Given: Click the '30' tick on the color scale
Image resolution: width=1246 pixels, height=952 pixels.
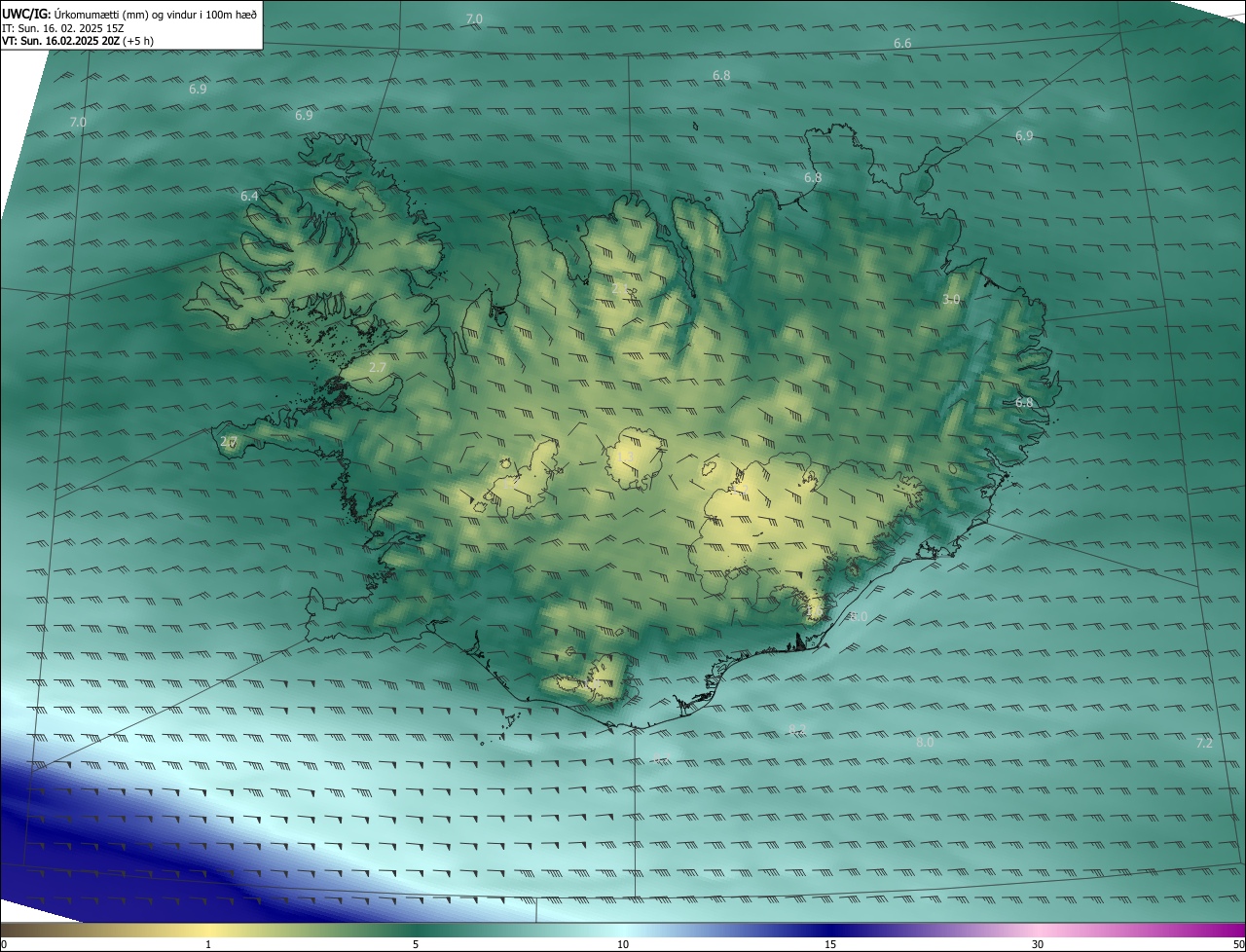Looking at the screenshot, I should click(1038, 944).
